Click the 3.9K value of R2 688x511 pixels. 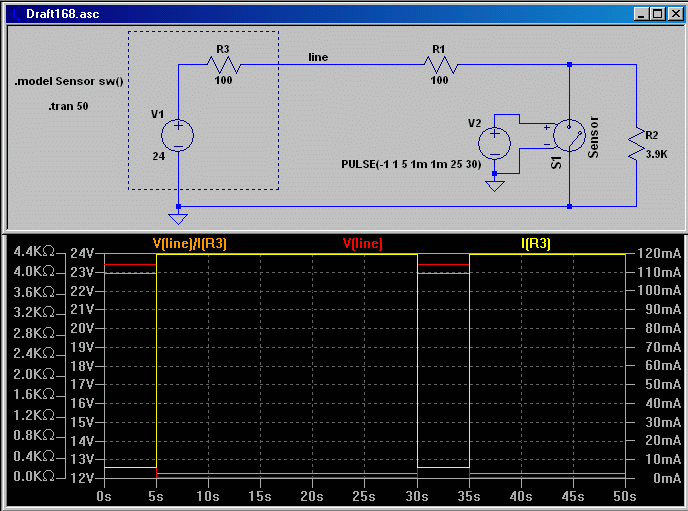point(656,154)
